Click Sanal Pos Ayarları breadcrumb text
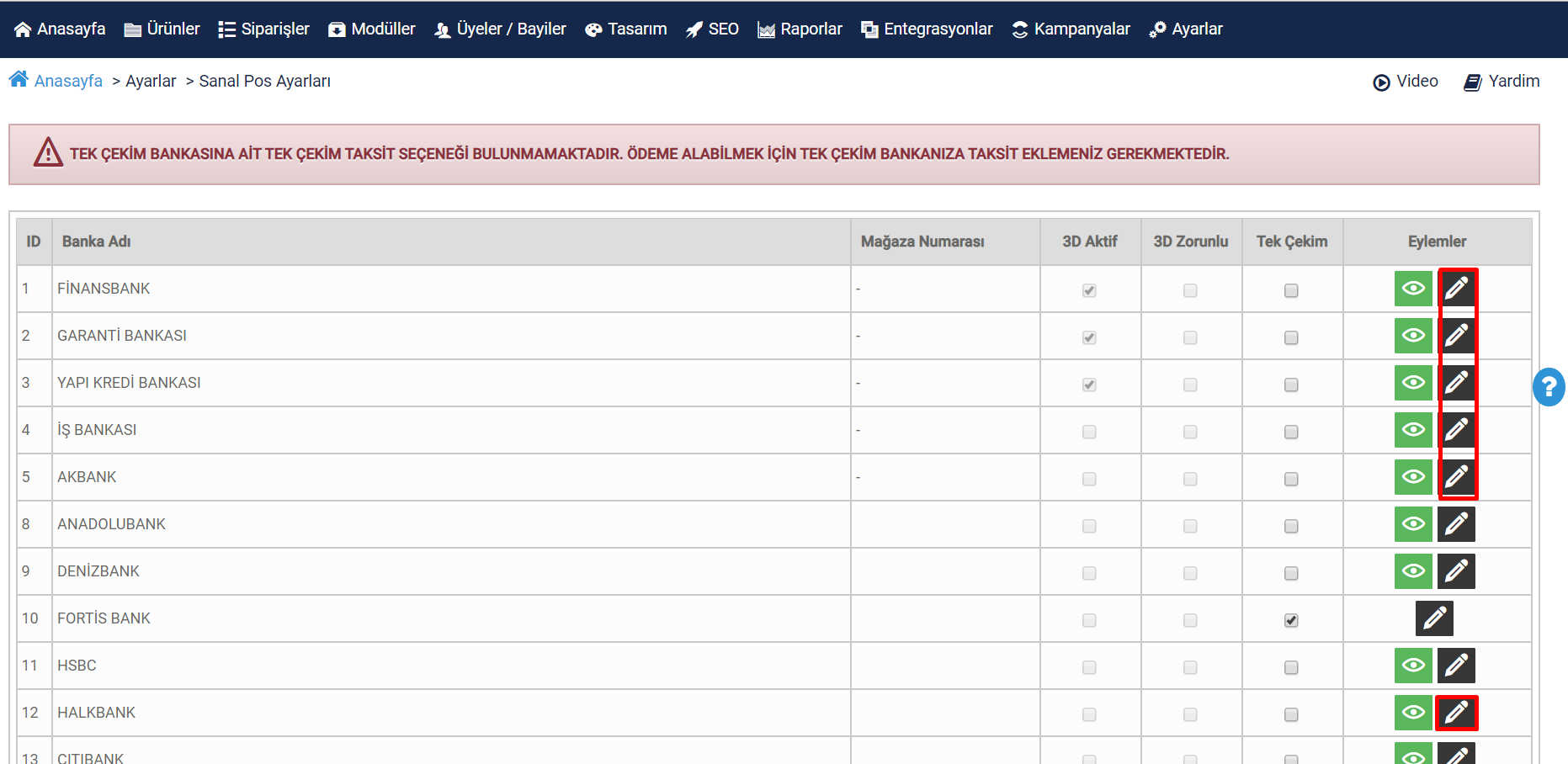The height and width of the screenshot is (764, 1568). click(264, 81)
